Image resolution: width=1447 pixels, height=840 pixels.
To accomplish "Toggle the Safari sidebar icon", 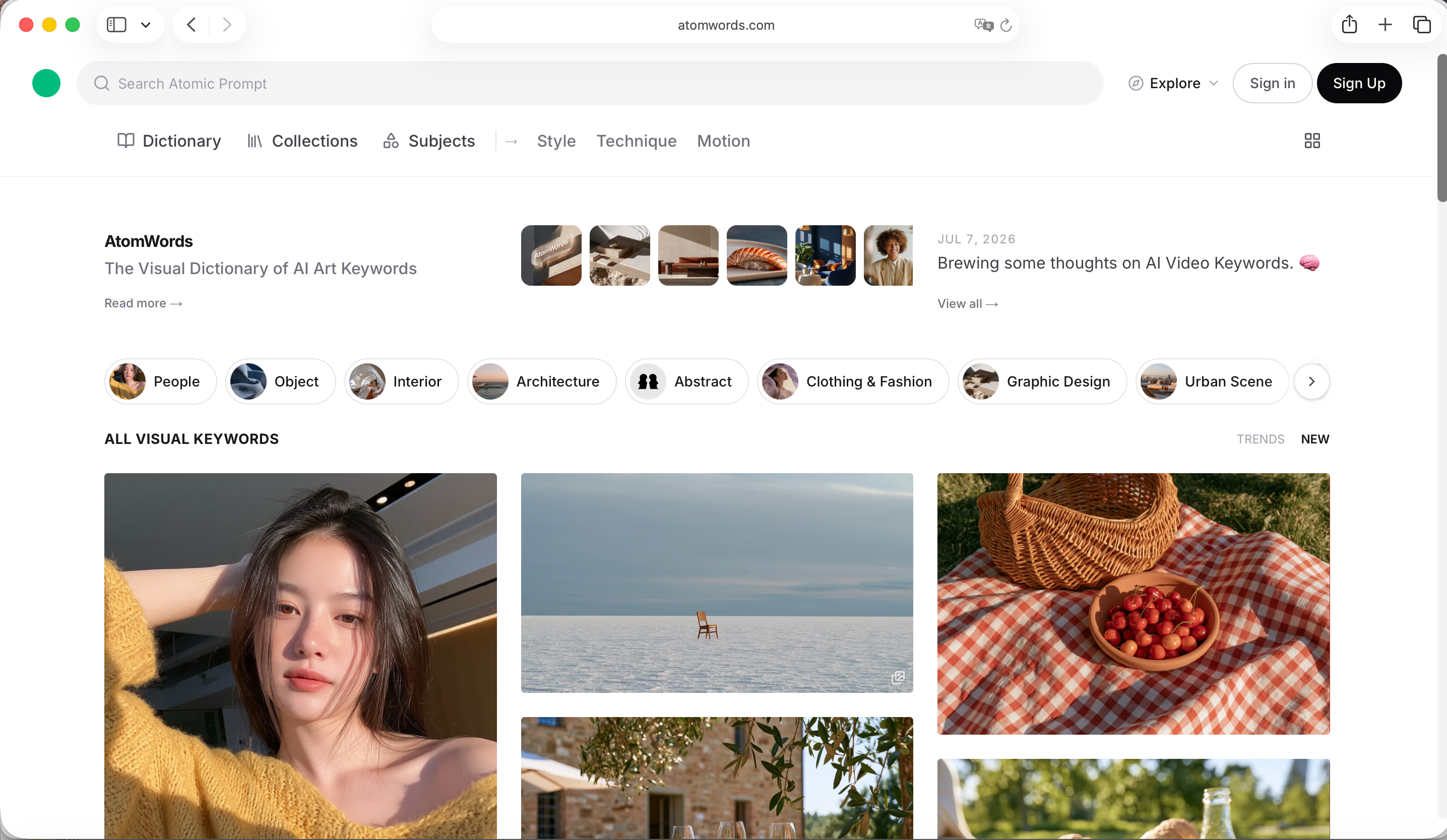I will pos(116,25).
